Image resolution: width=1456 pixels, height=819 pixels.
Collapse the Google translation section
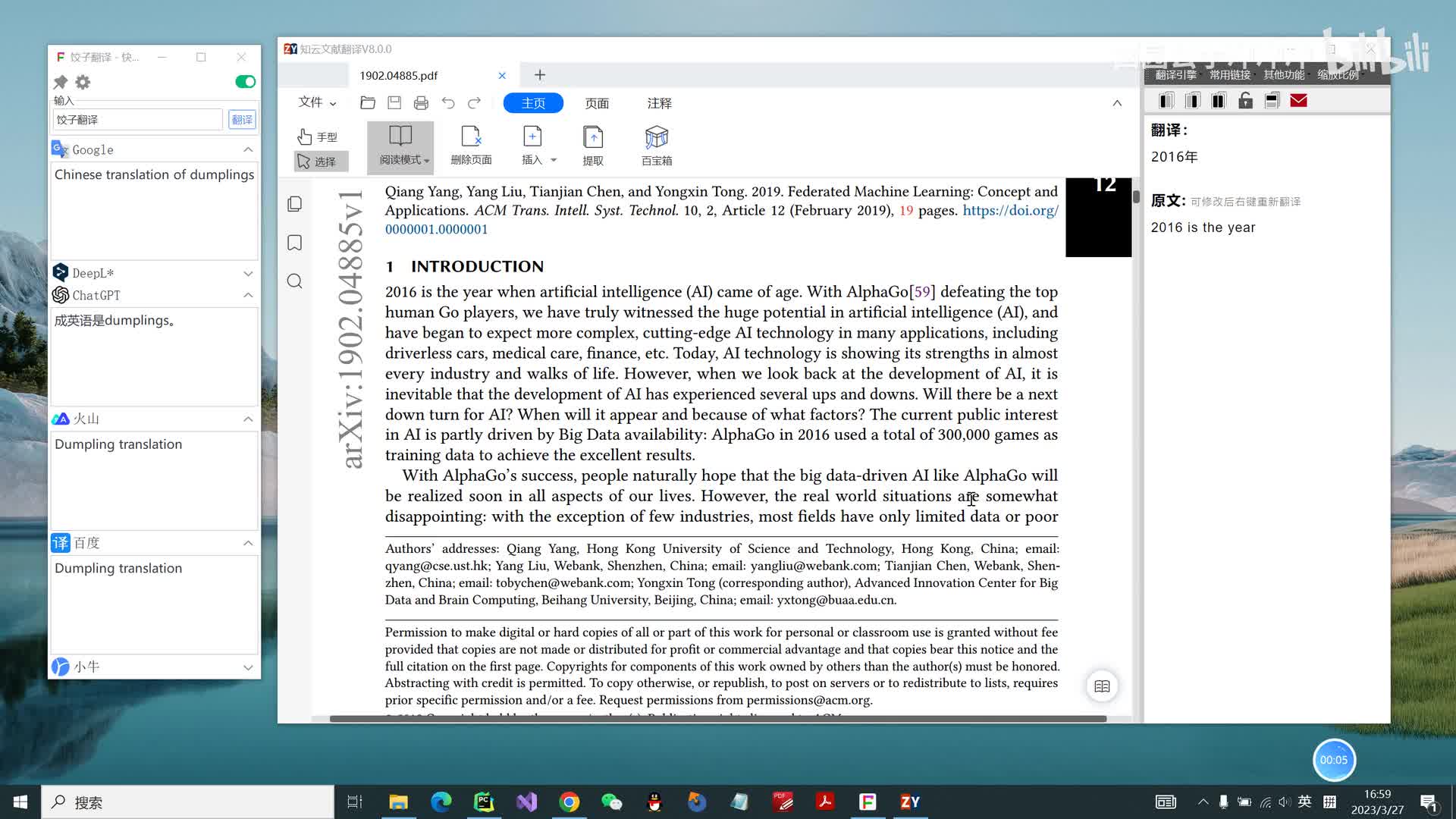point(248,149)
